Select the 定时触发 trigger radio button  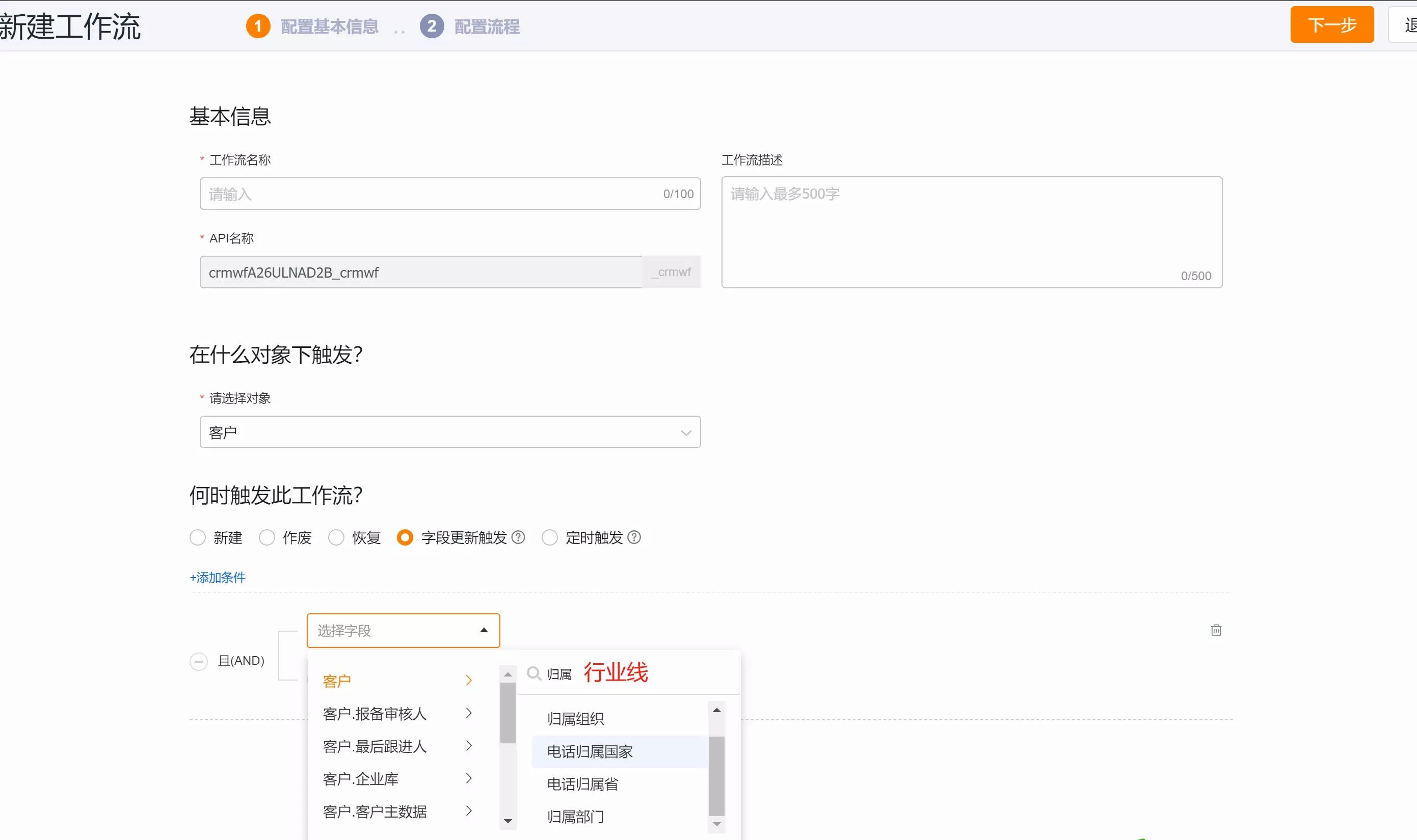[x=550, y=537]
